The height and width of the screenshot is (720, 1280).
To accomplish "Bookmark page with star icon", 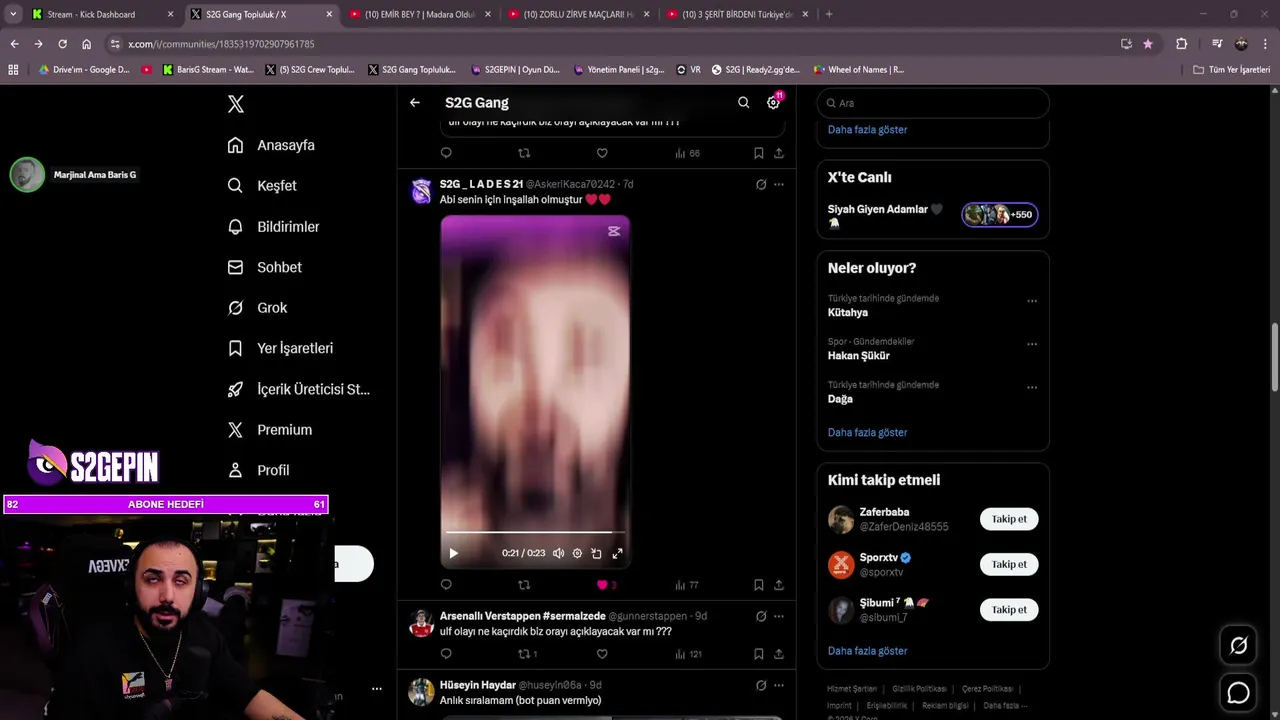I will point(1147,44).
